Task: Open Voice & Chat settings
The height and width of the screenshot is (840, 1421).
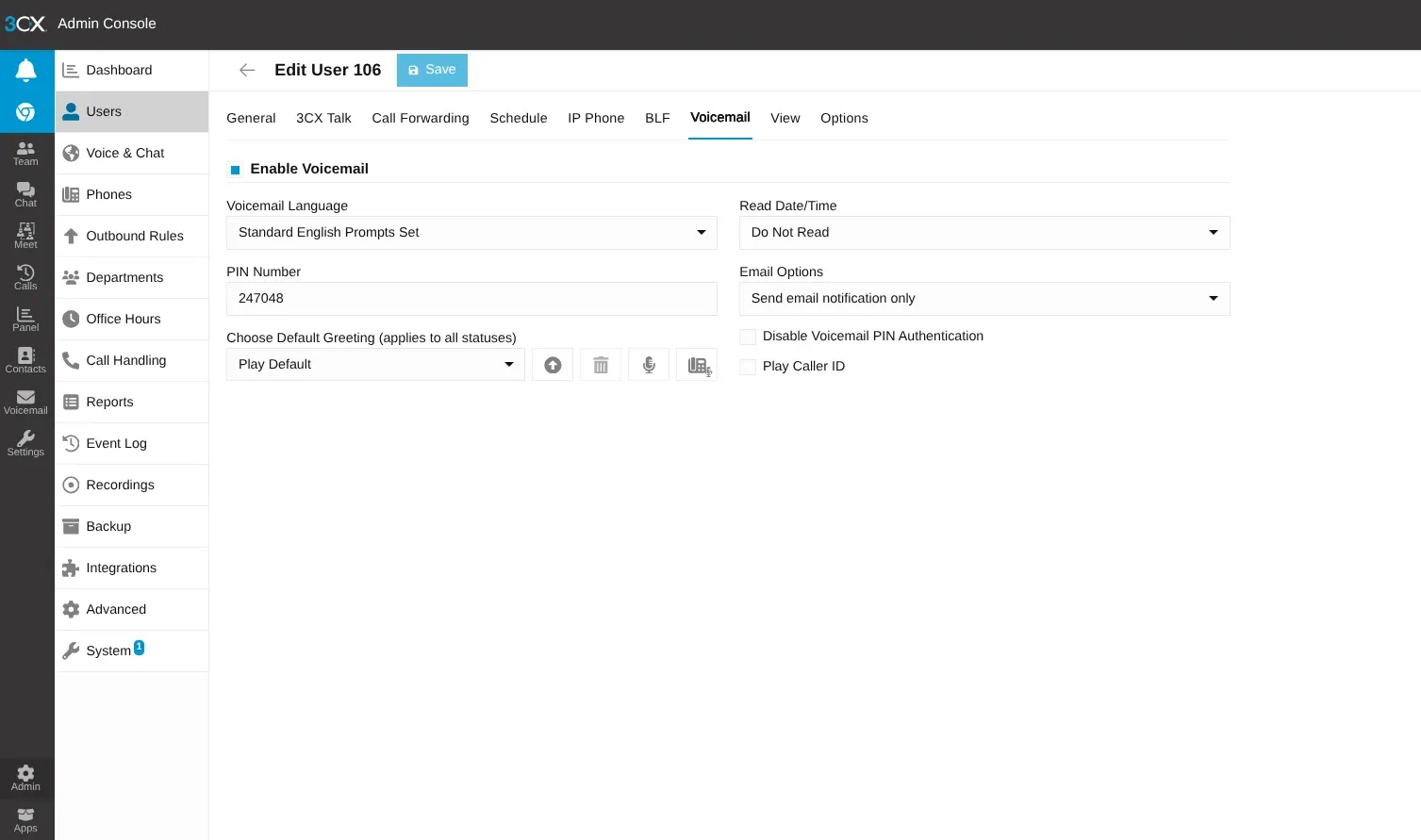Action: [x=132, y=154]
